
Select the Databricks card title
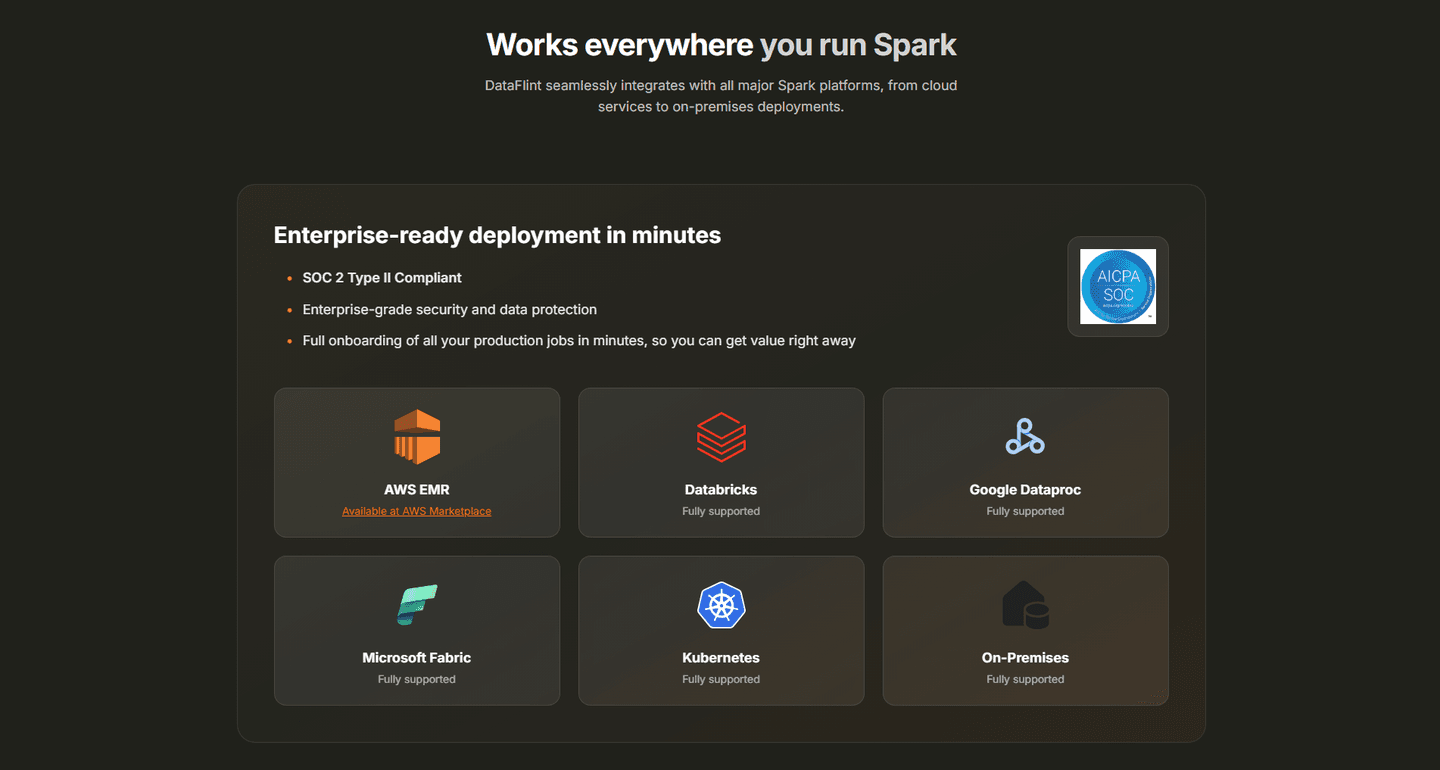(x=721, y=490)
